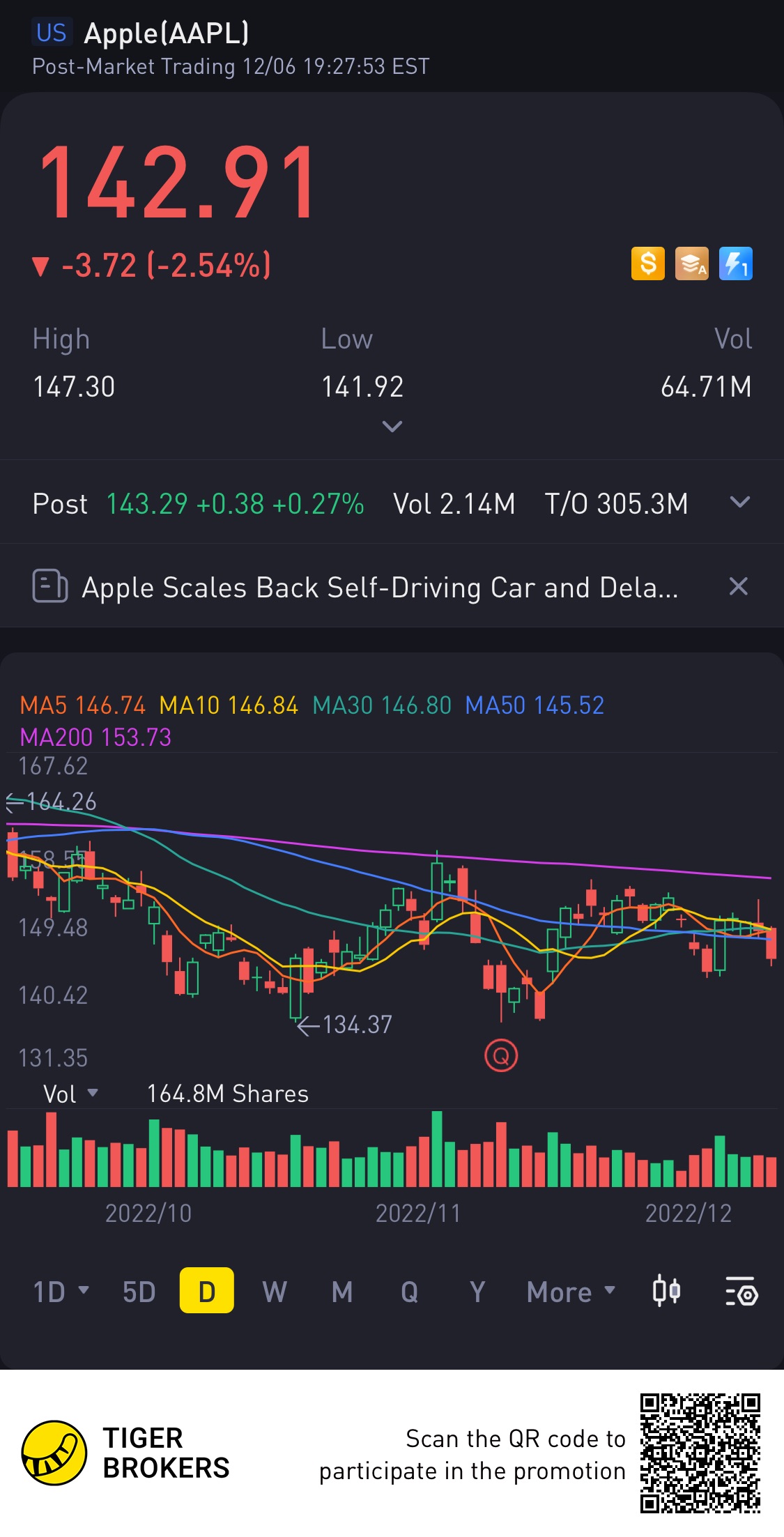Tap the MA10 146.84 legend
Image resolution: width=784 pixels, height=1537 pixels.
(229, 705)
